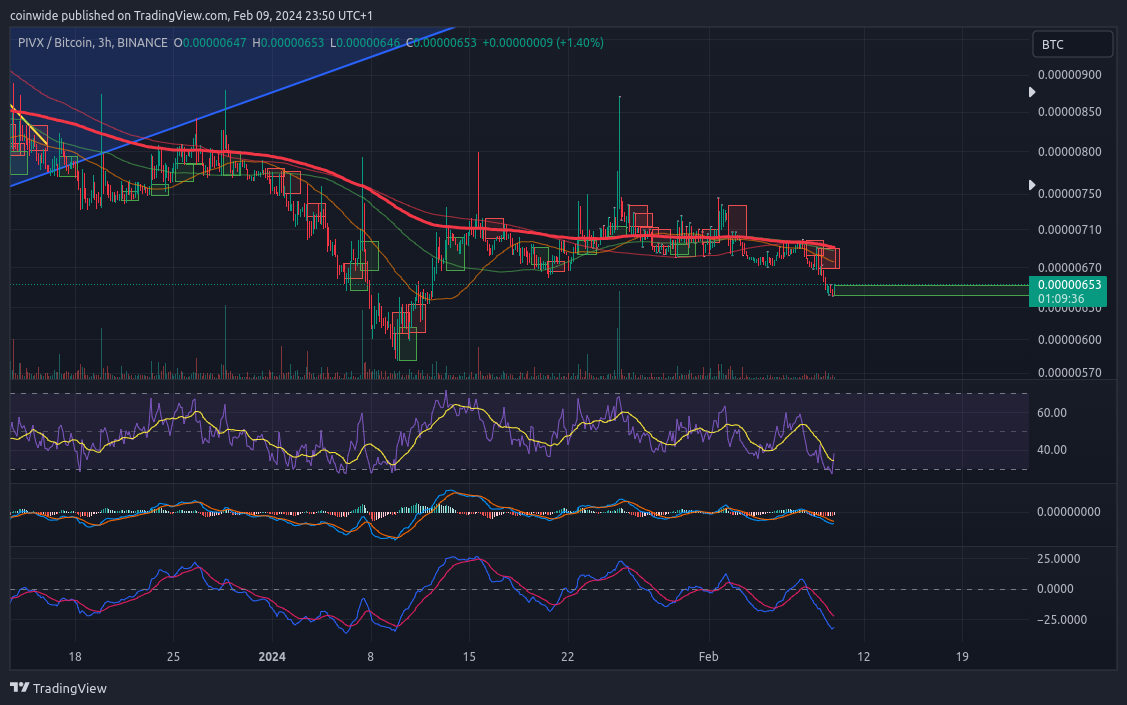Image resolution: width=1127 pixels, height=705 pixels.
Task: Click the date label 25 on time axis
Action: tap(173, 656)
